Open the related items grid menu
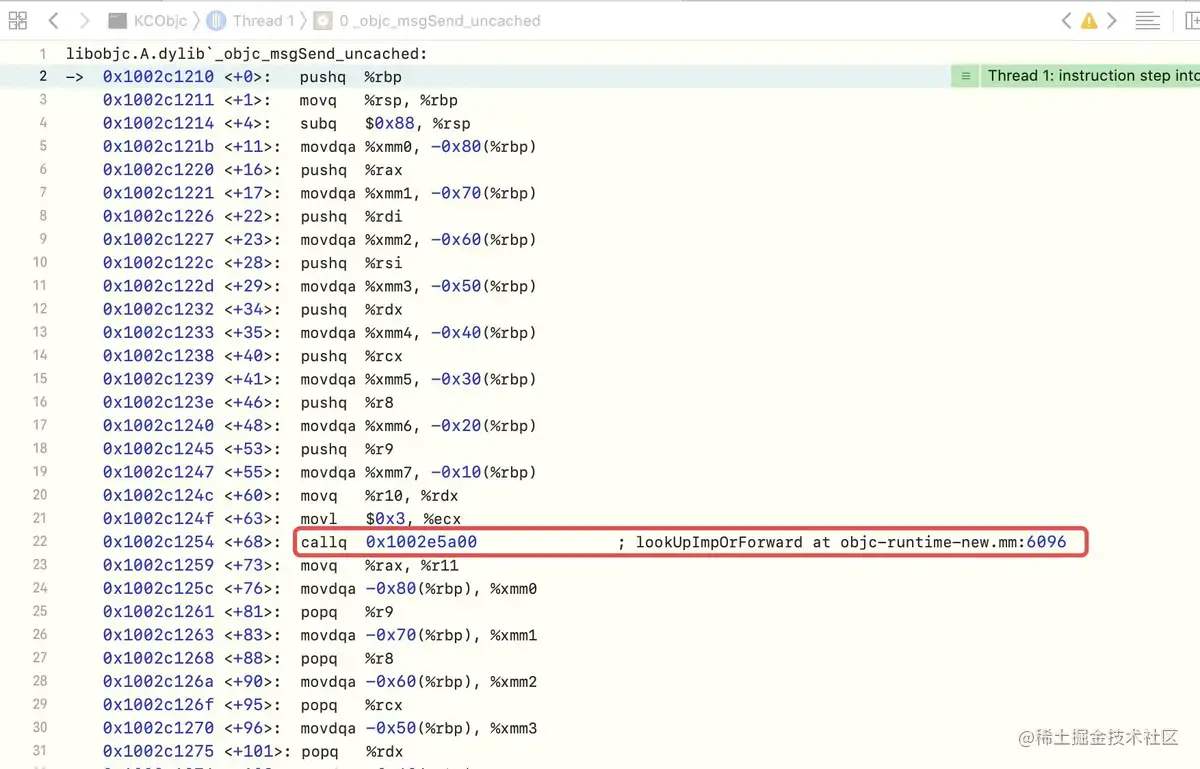This screenshot has height=769, width=1200. [x=17, y=20]
